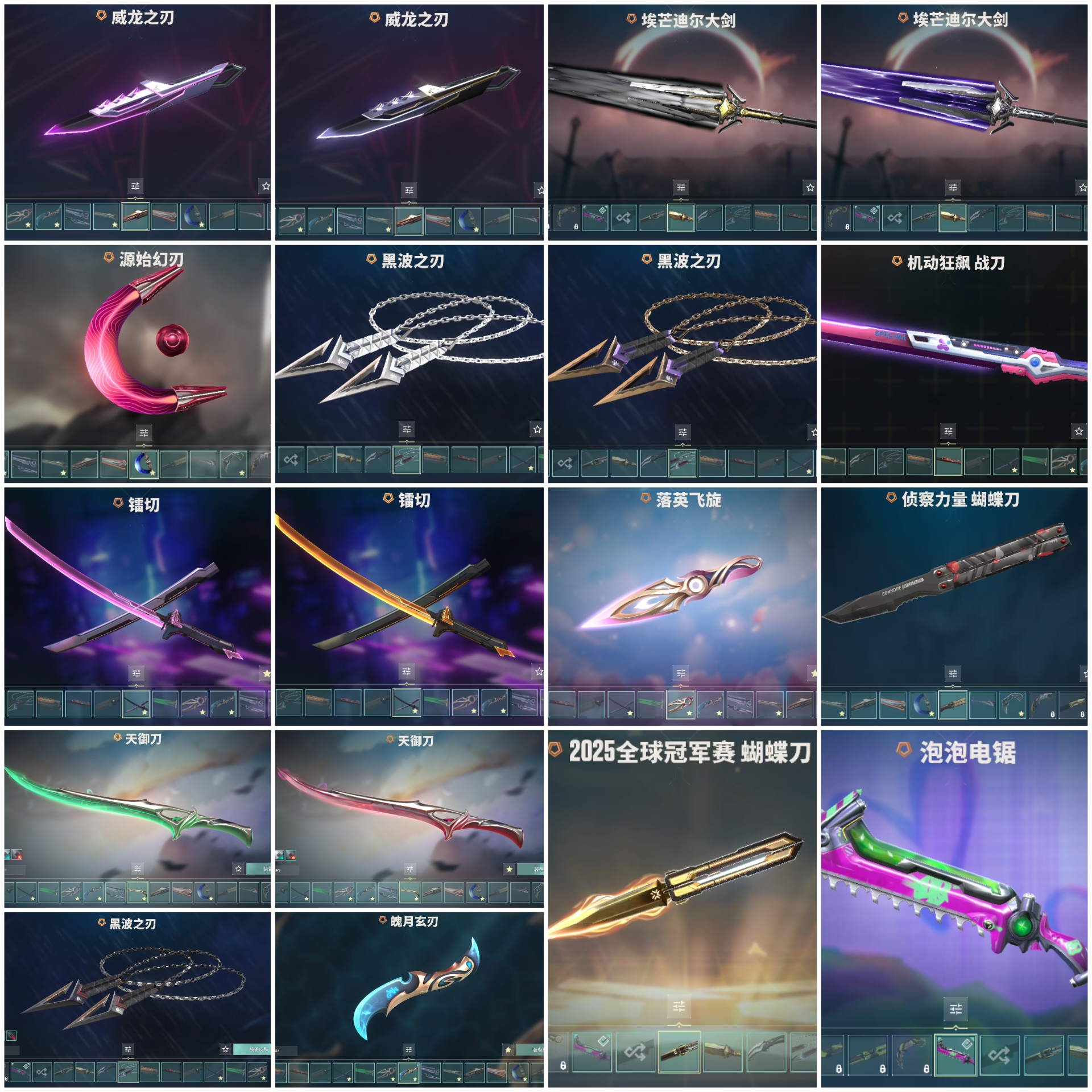This screenshot has height=1092, width=1092.
Task: Expand filter options under 2025全球冠军赛 蝴蝶刀
Action: point(679,1007)
